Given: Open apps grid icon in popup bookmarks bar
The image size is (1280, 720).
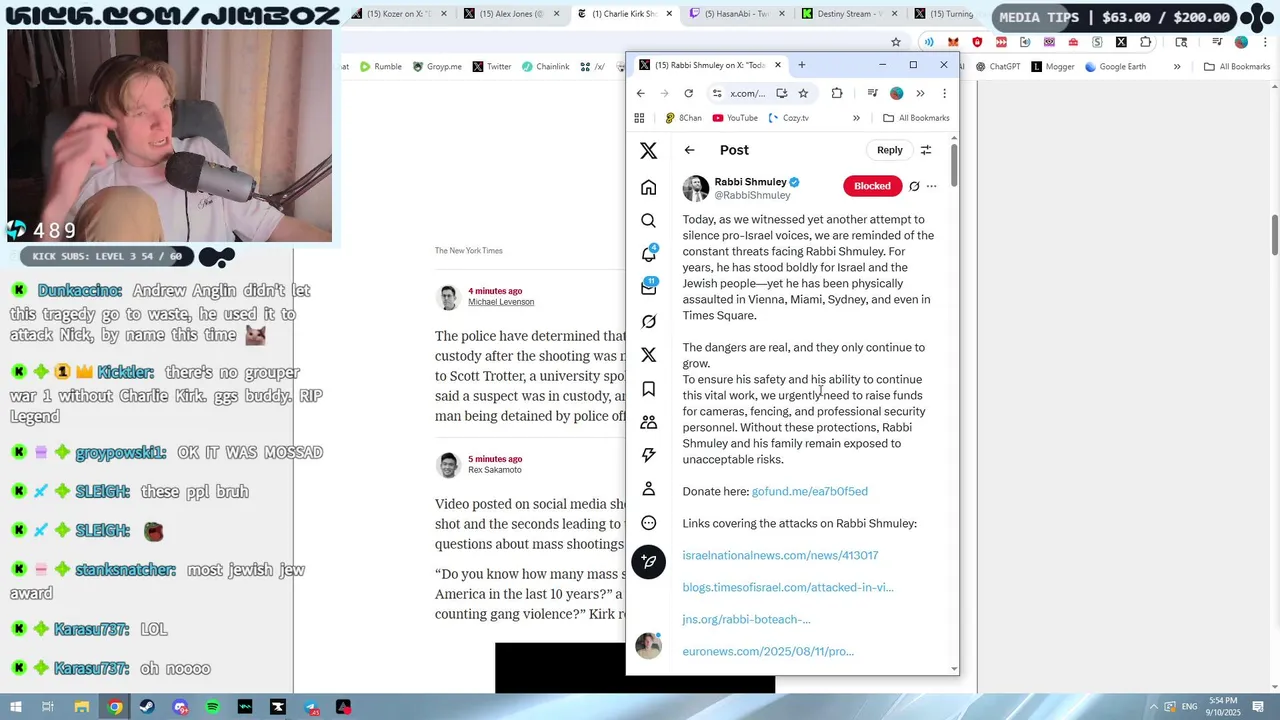Looking at the screenshot, I should tap(639, 118).
